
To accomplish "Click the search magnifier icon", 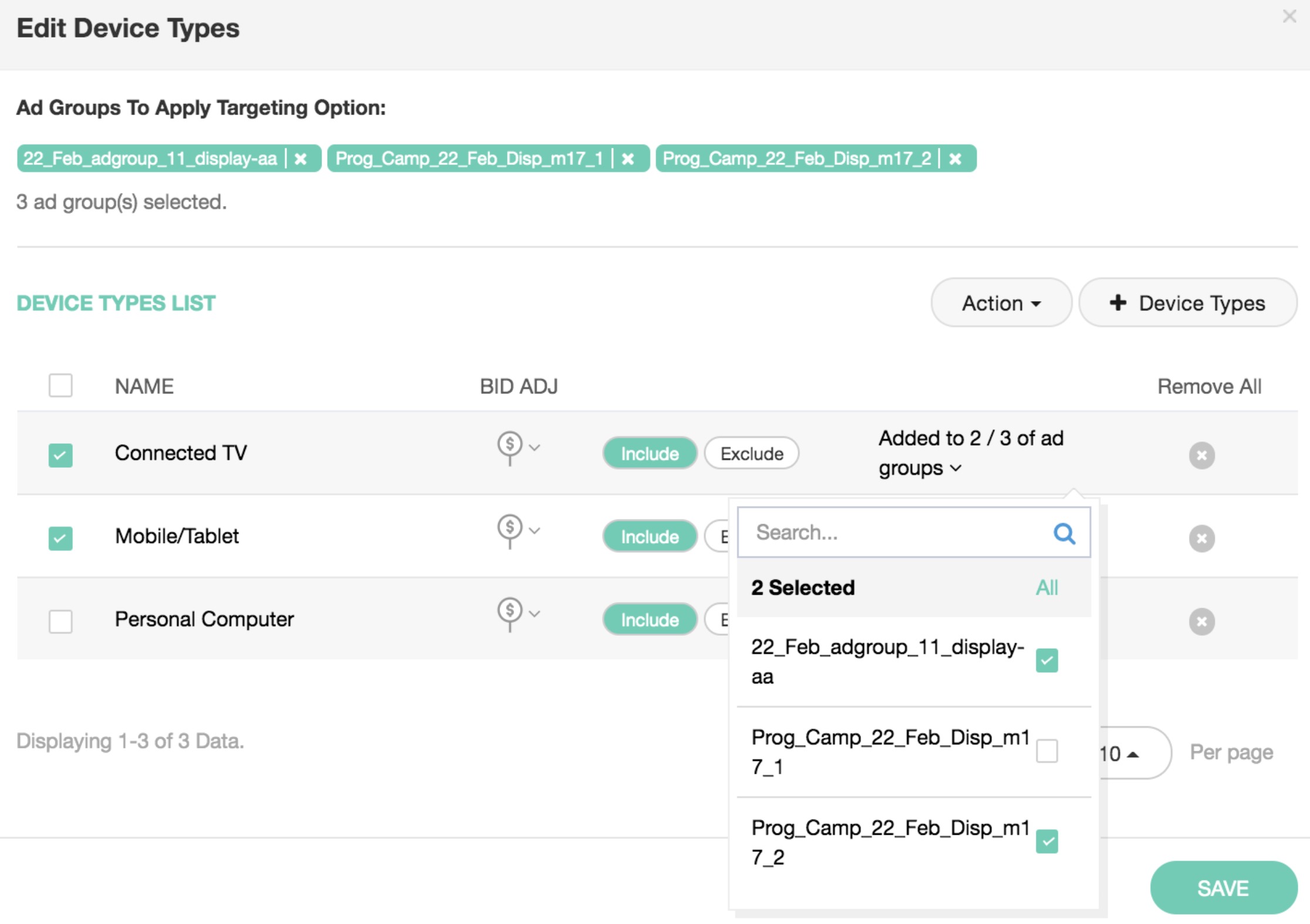I will (x=1065, y=533).
